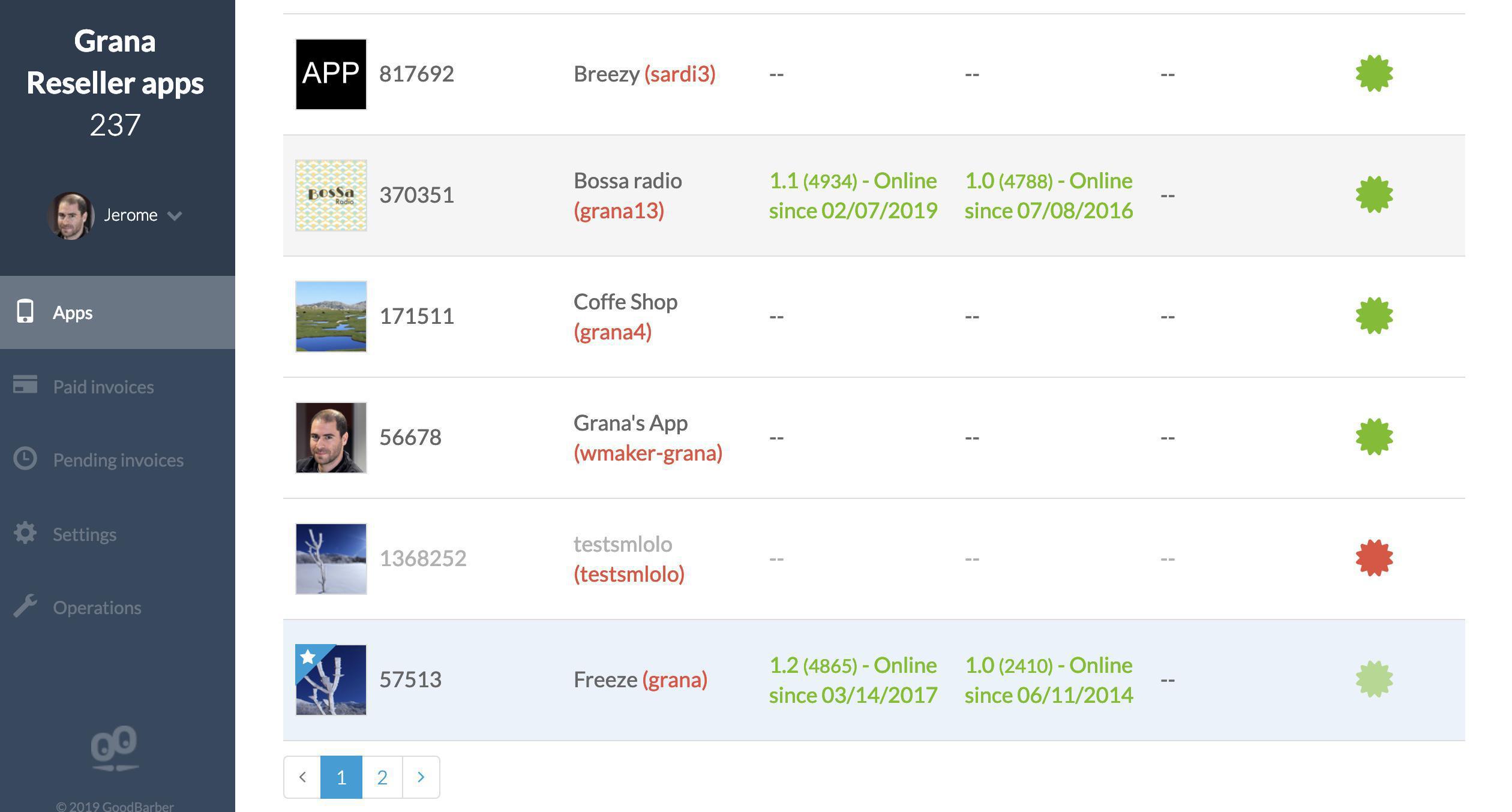The height and width of the screenshot is (812, 1512).
Task: Click the Paid invoices card icon
Action: pyautogui.click(x=25, y=385)
